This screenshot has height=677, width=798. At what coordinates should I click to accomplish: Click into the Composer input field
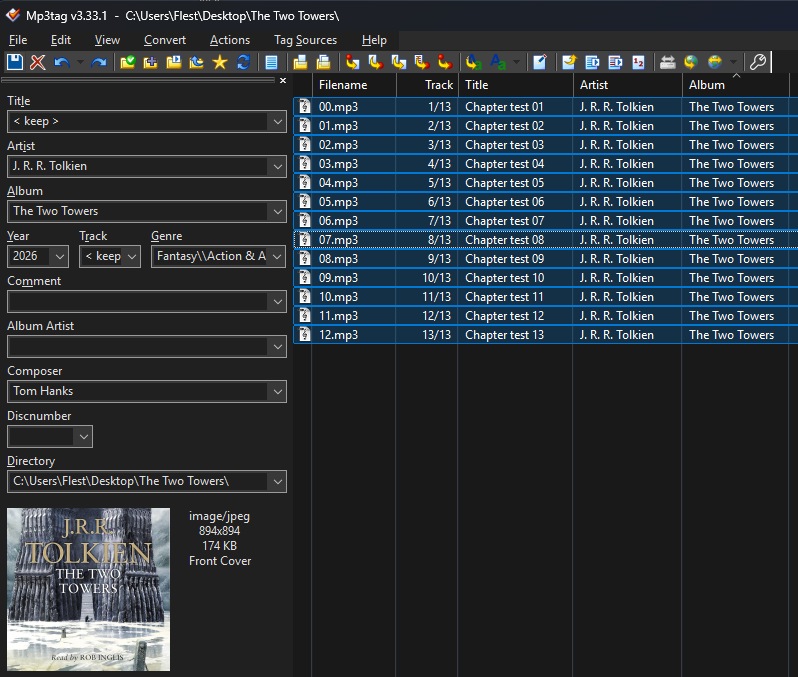click(137, 391)
